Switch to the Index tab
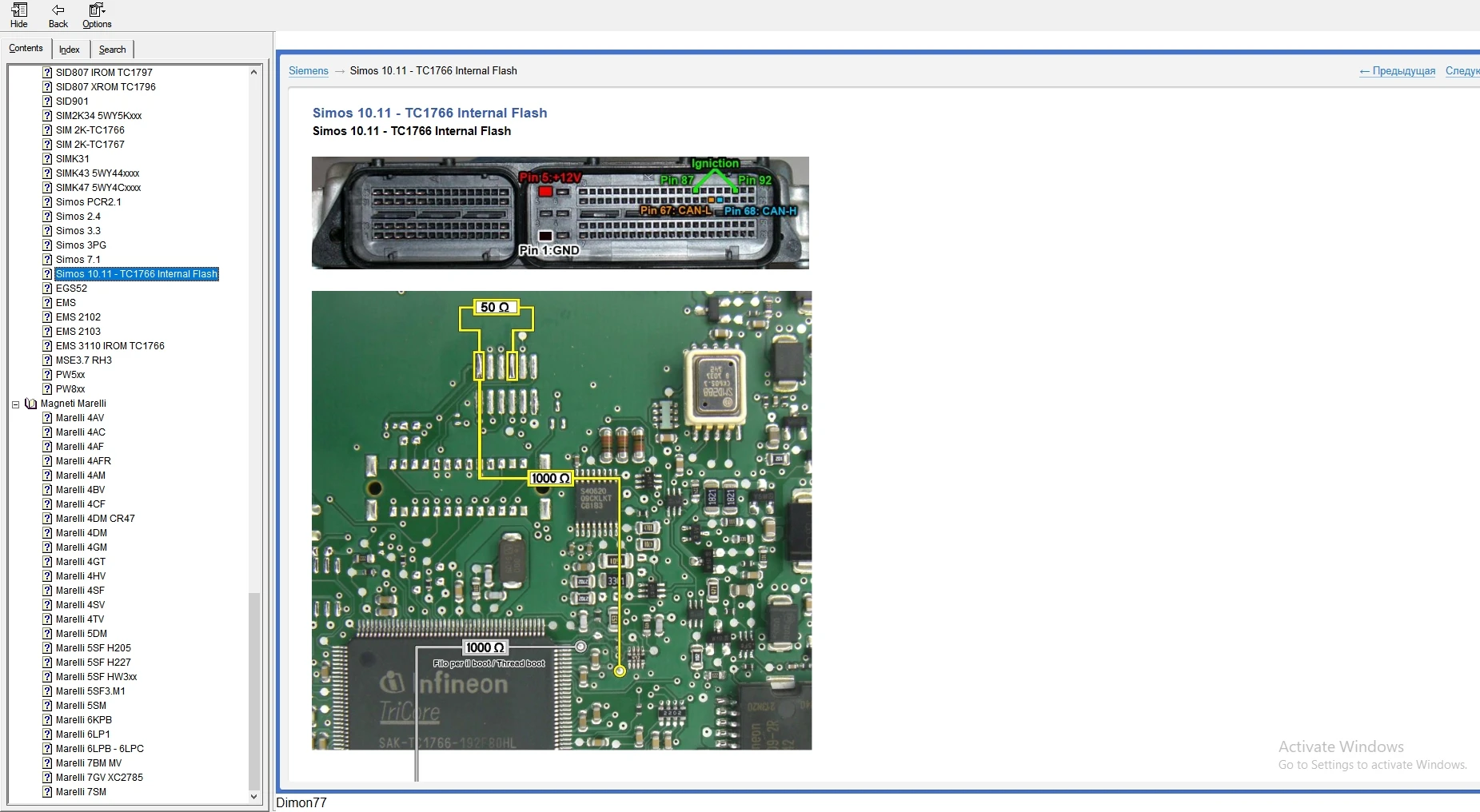The image size is (1480, 812). pos(70,50)
